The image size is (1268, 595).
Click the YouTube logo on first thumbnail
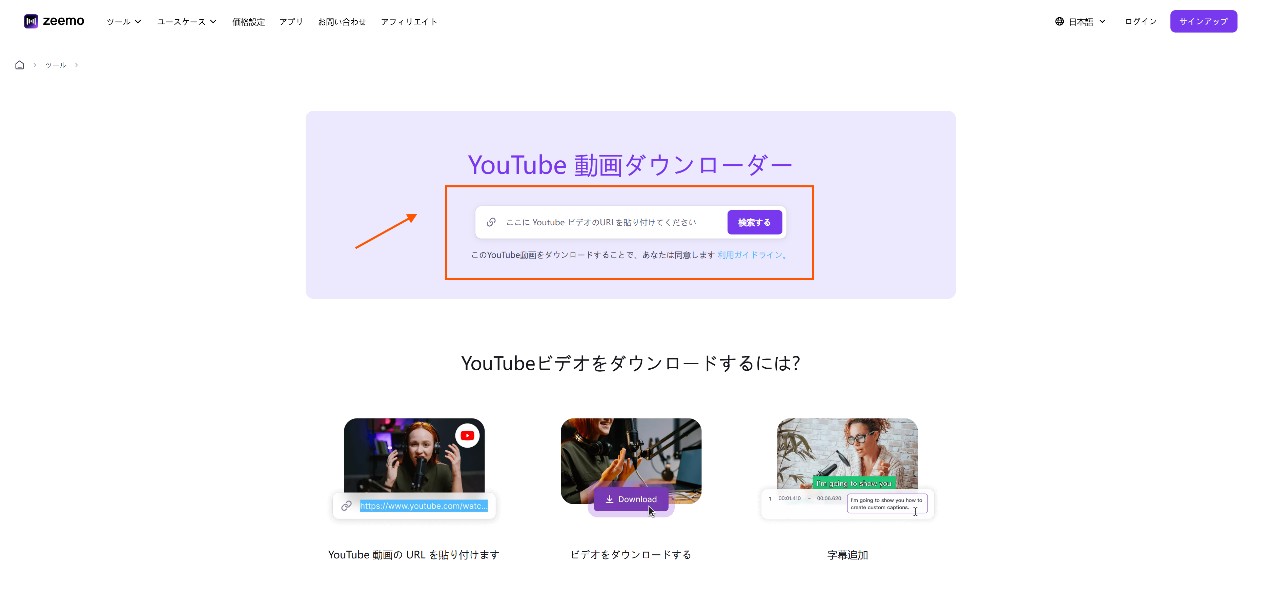point(467,435)
